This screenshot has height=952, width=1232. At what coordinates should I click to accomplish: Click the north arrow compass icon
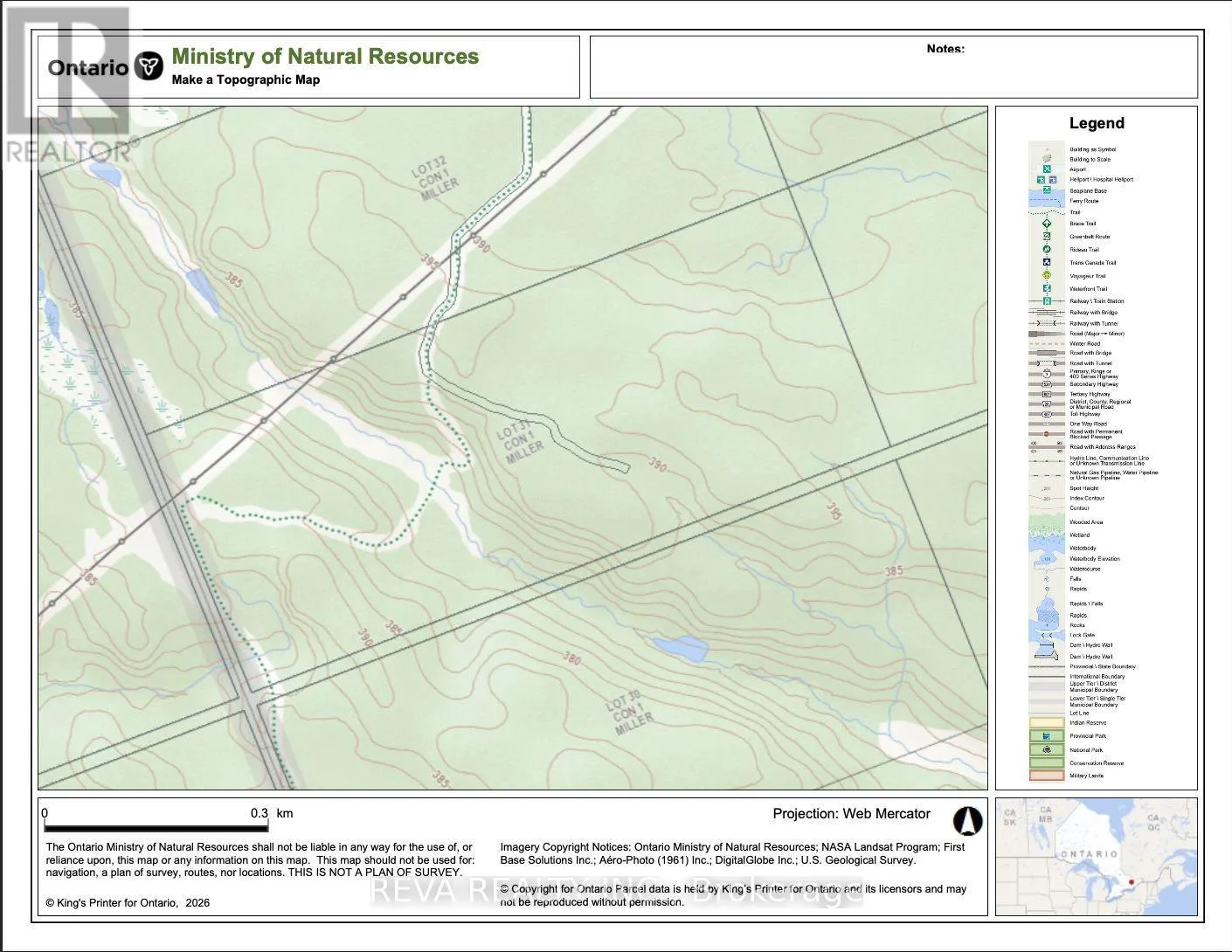click(966, 821)
